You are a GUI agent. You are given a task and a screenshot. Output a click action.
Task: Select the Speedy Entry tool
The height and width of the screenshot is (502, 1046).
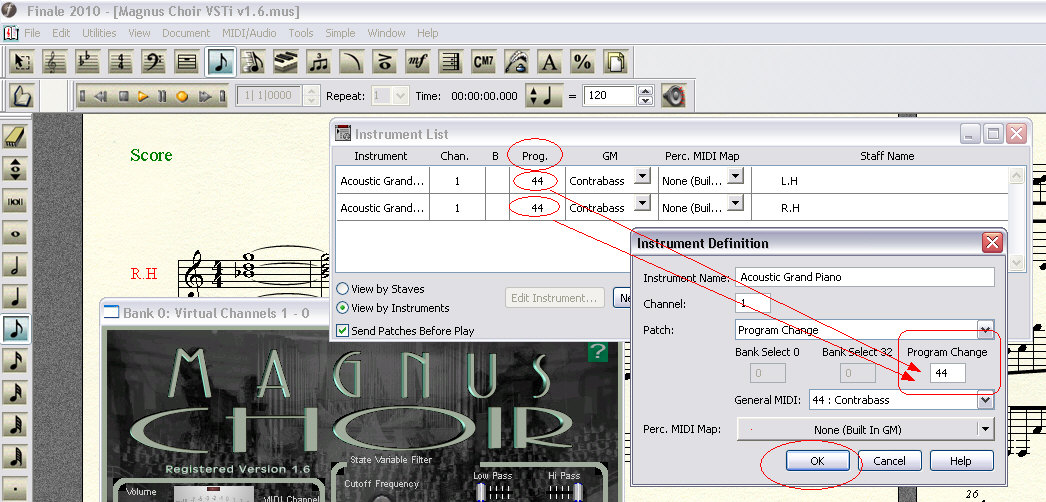coord(252,62)
